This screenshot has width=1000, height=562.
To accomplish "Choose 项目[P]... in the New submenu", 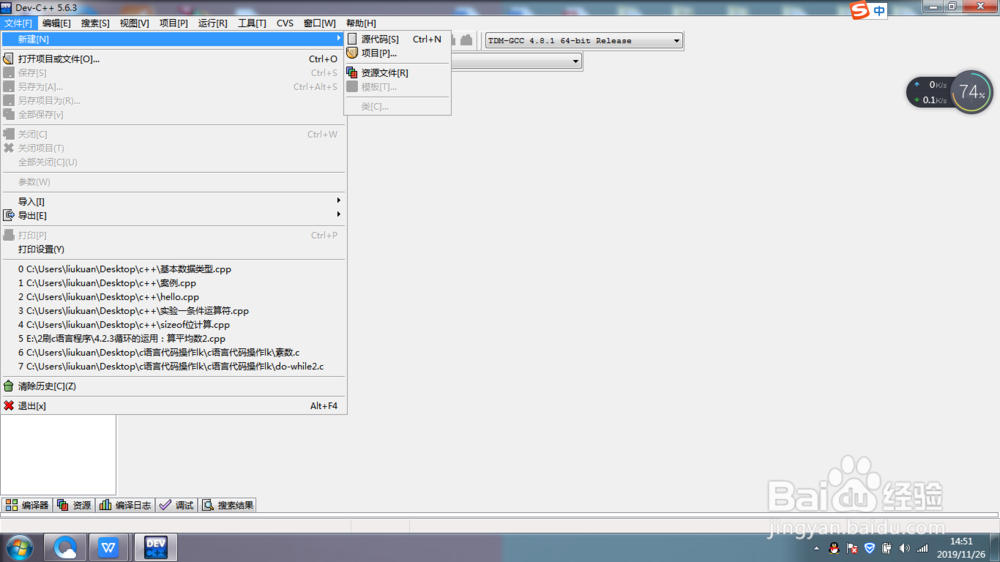I will [397, 53].
